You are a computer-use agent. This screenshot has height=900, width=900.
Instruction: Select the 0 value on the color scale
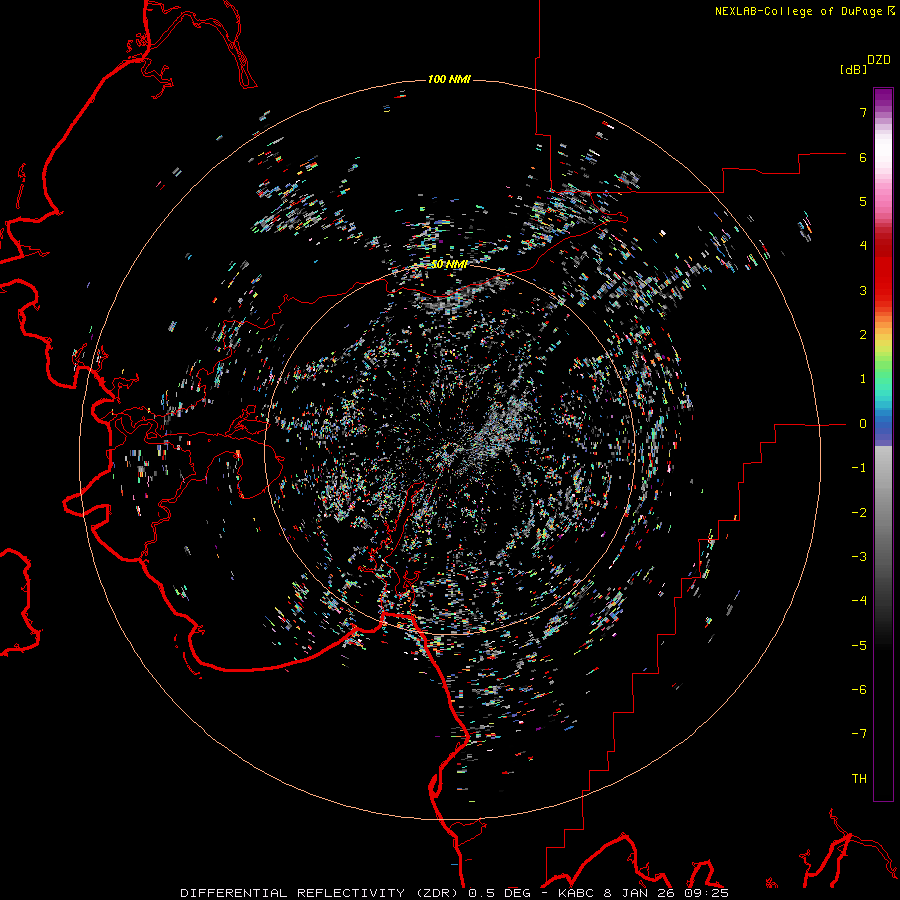tap(863, 424)
